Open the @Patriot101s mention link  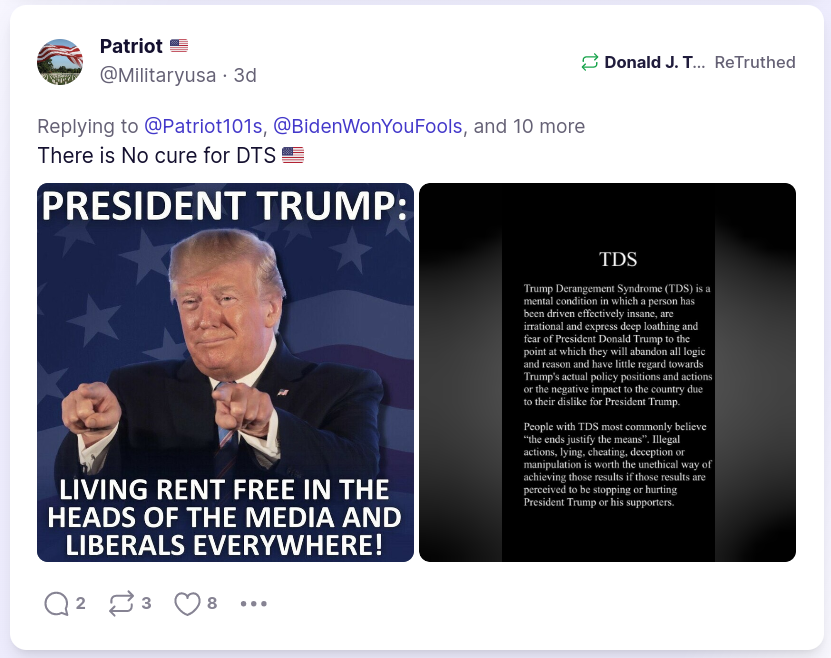coord(204,126)
